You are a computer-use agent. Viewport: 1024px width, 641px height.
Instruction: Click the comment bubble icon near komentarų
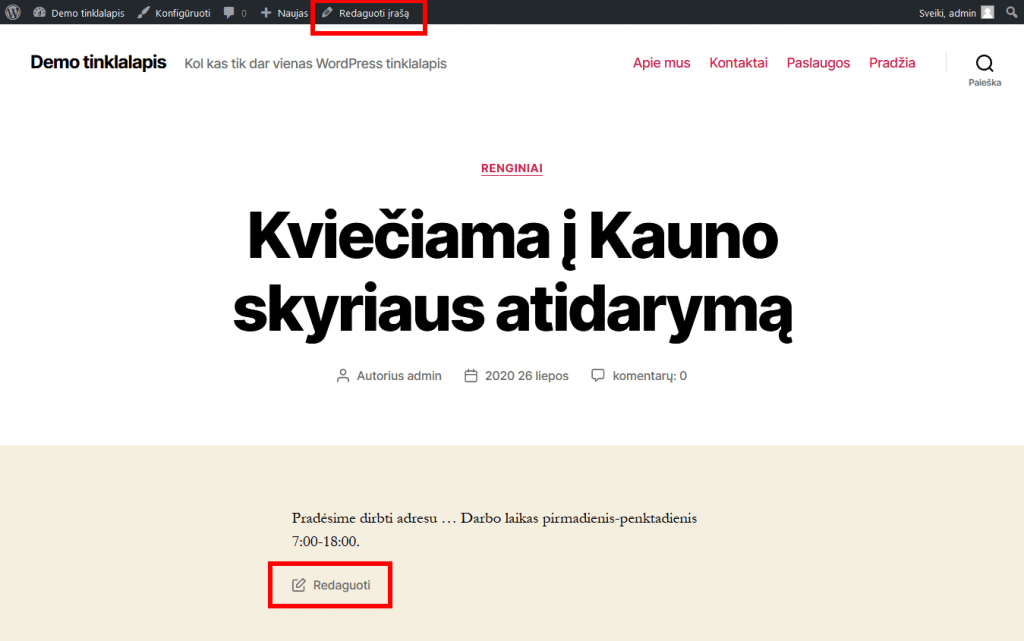pyautogui.click(x=598, y=375)
